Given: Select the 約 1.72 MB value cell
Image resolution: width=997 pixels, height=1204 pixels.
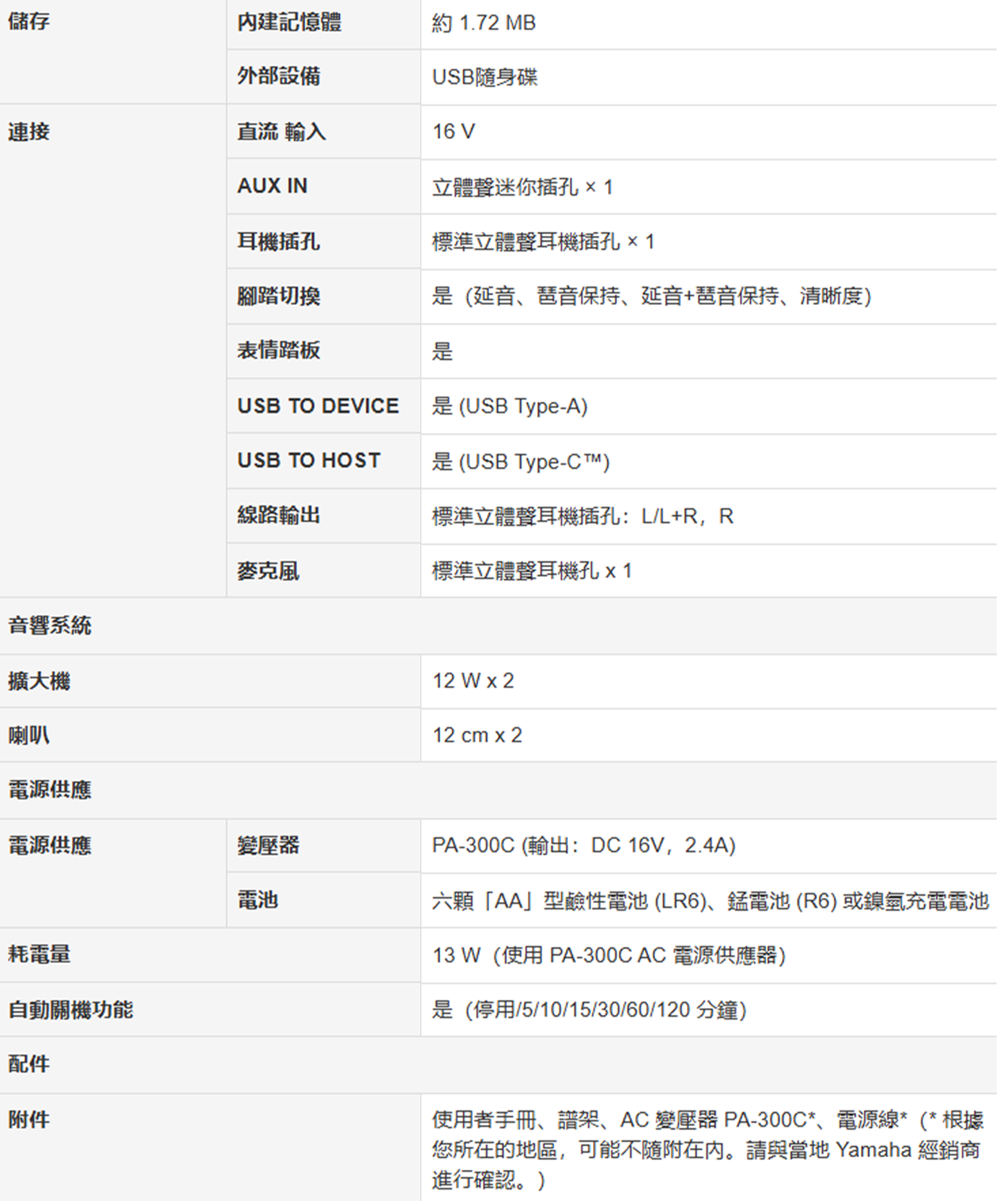Looking at the screenshot, I should point(483,23).
